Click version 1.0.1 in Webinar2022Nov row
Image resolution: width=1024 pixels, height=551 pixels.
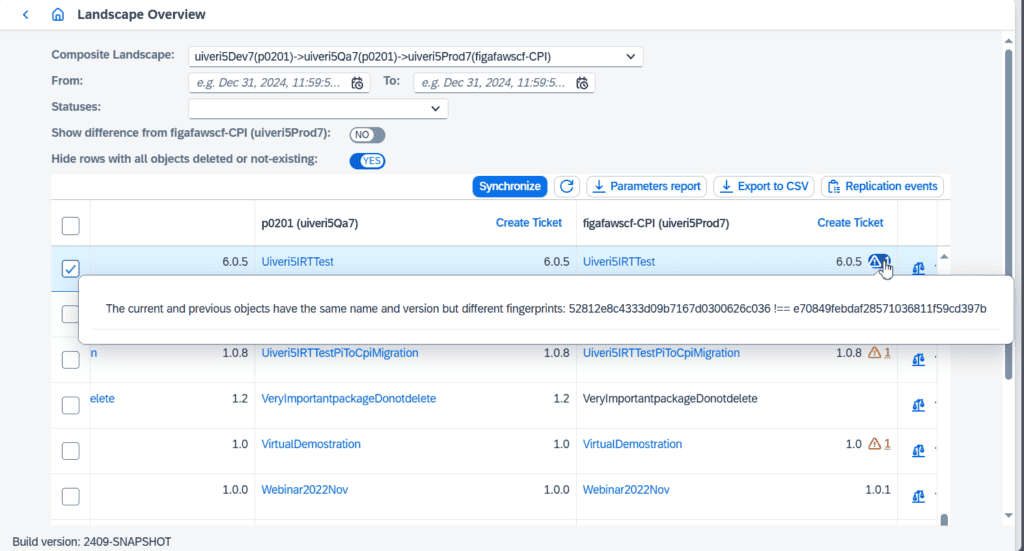[x=878, y=490]
